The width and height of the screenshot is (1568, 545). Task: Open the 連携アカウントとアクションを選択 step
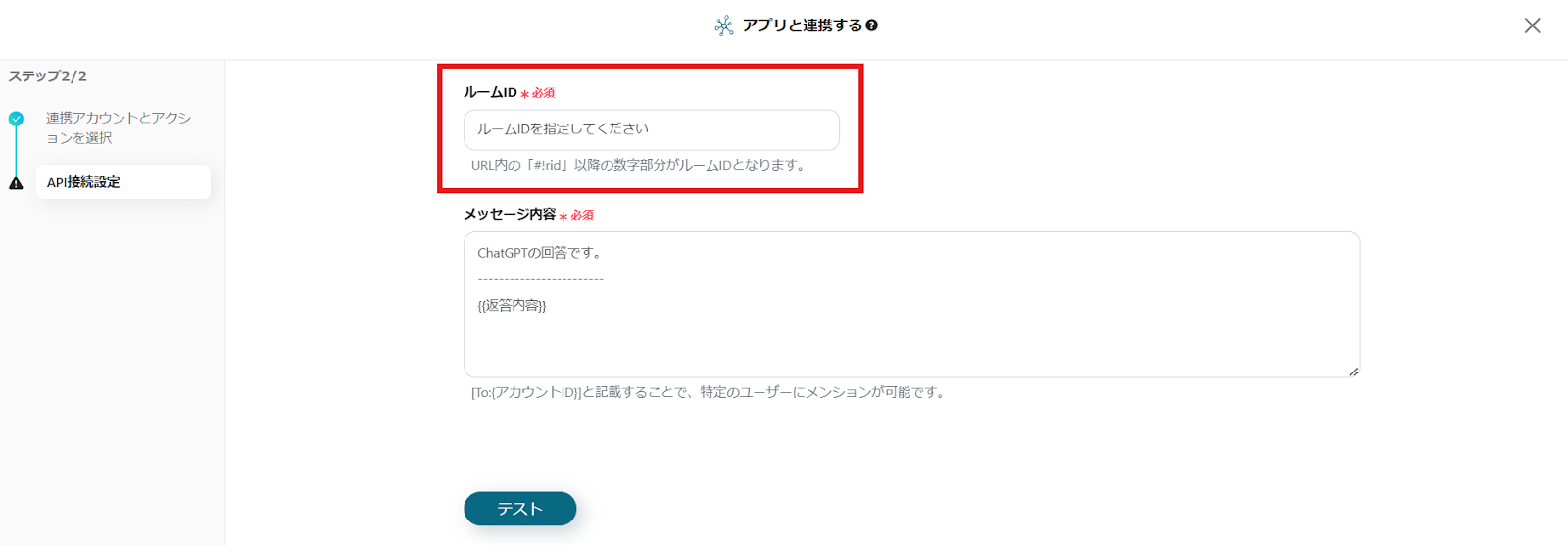[119, 127]
